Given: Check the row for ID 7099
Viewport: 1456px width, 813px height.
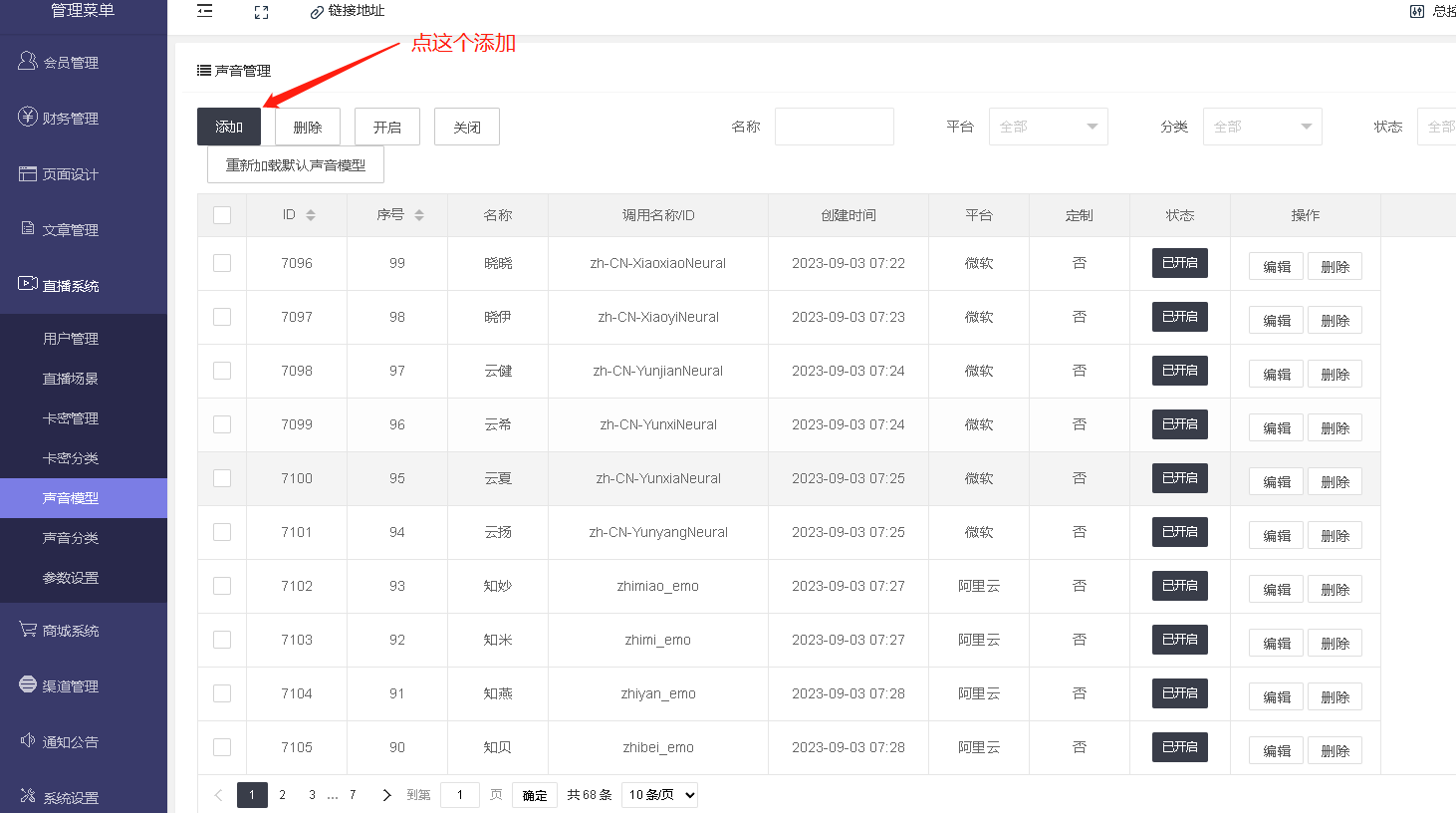Looking at the screenshot, I should click(x=222, y=424).
